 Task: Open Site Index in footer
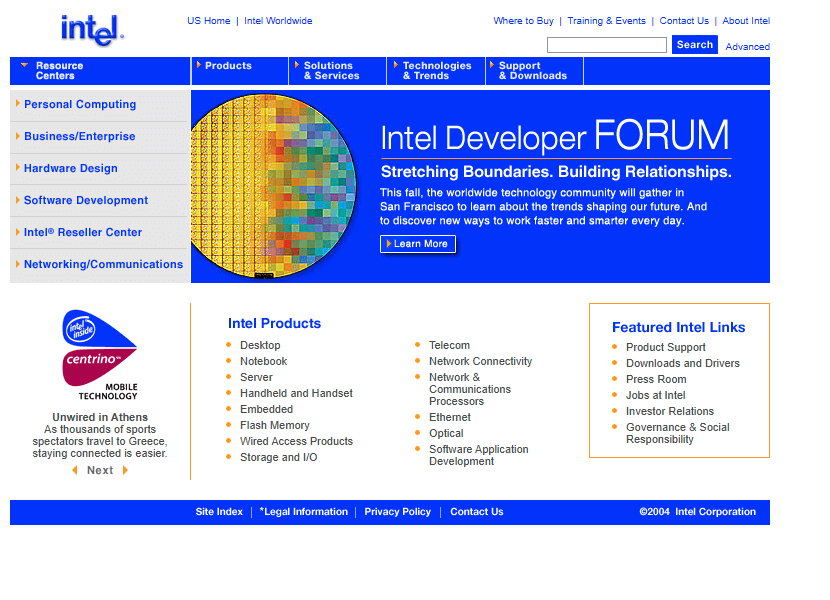coord(219,512)
